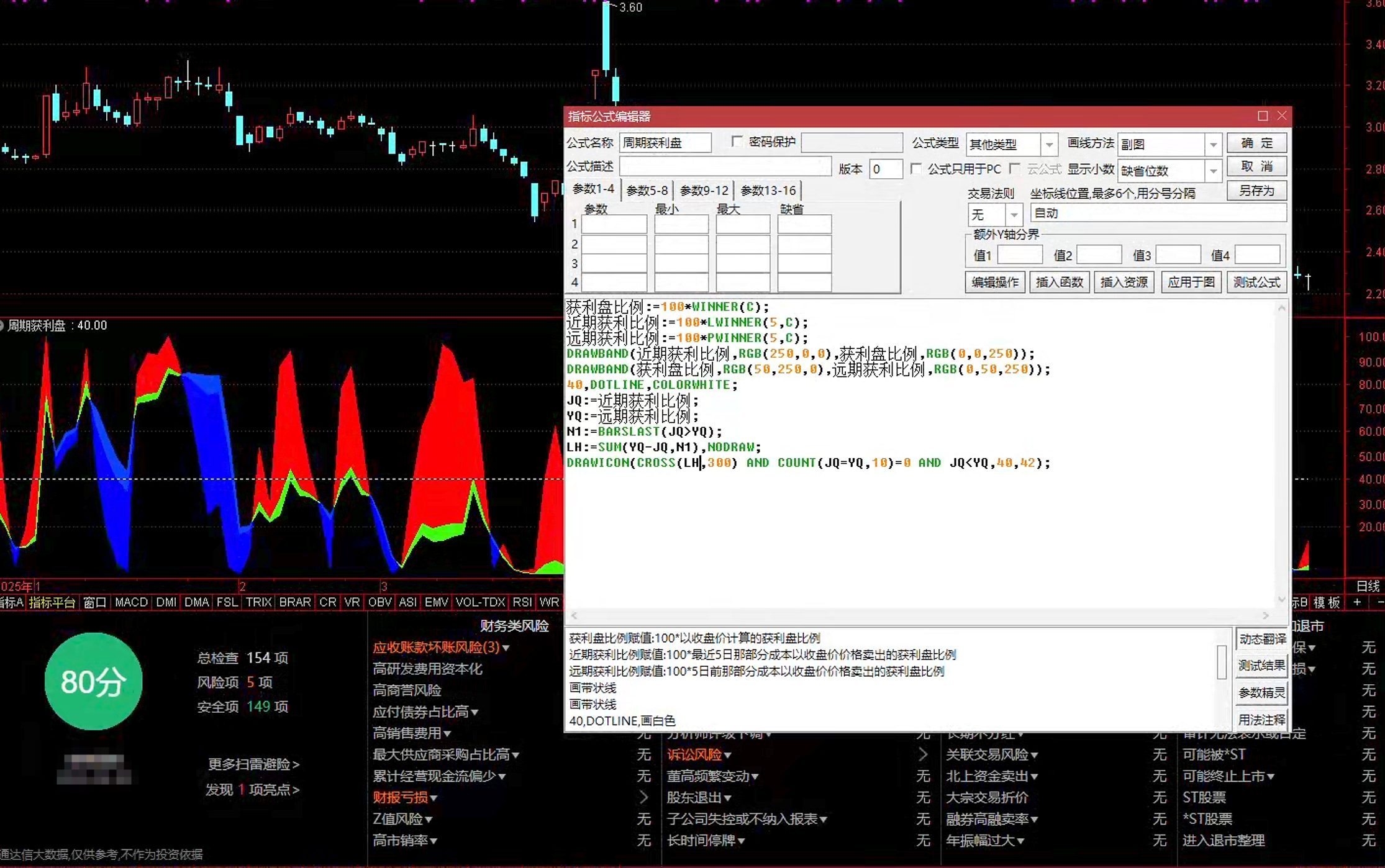Select the MACD indicator tab
1385x868 pixels.
click(x=131, y=602)
